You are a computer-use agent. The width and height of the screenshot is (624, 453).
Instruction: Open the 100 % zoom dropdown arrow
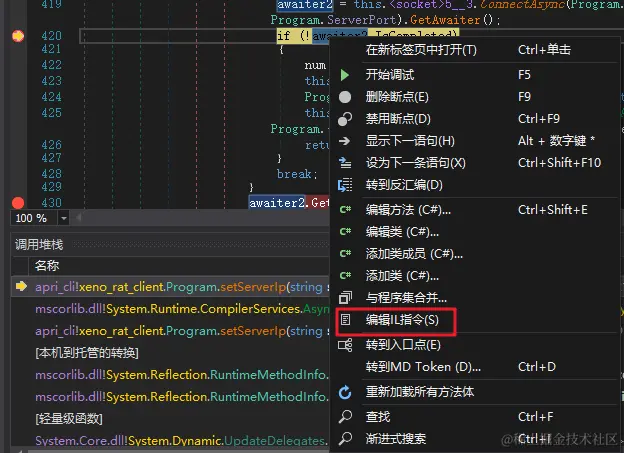pos(64,218)
